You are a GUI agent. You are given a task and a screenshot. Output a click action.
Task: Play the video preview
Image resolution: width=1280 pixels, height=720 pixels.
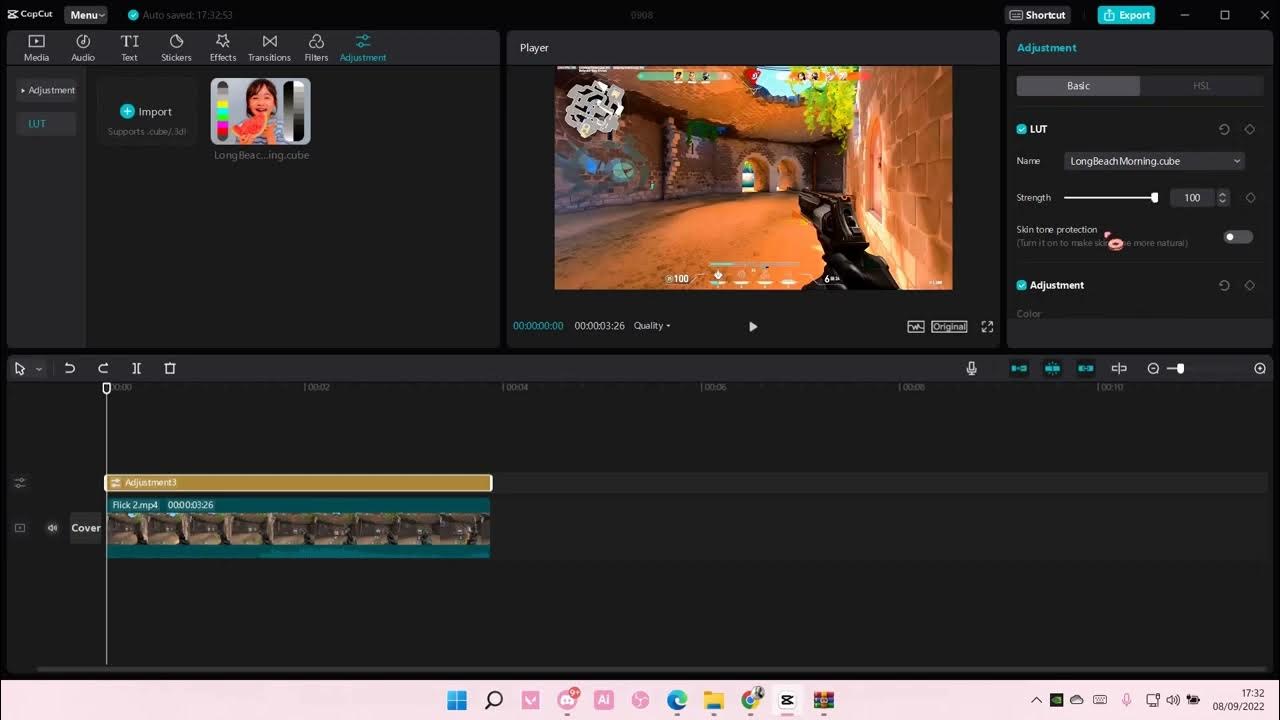click(753, 326)
